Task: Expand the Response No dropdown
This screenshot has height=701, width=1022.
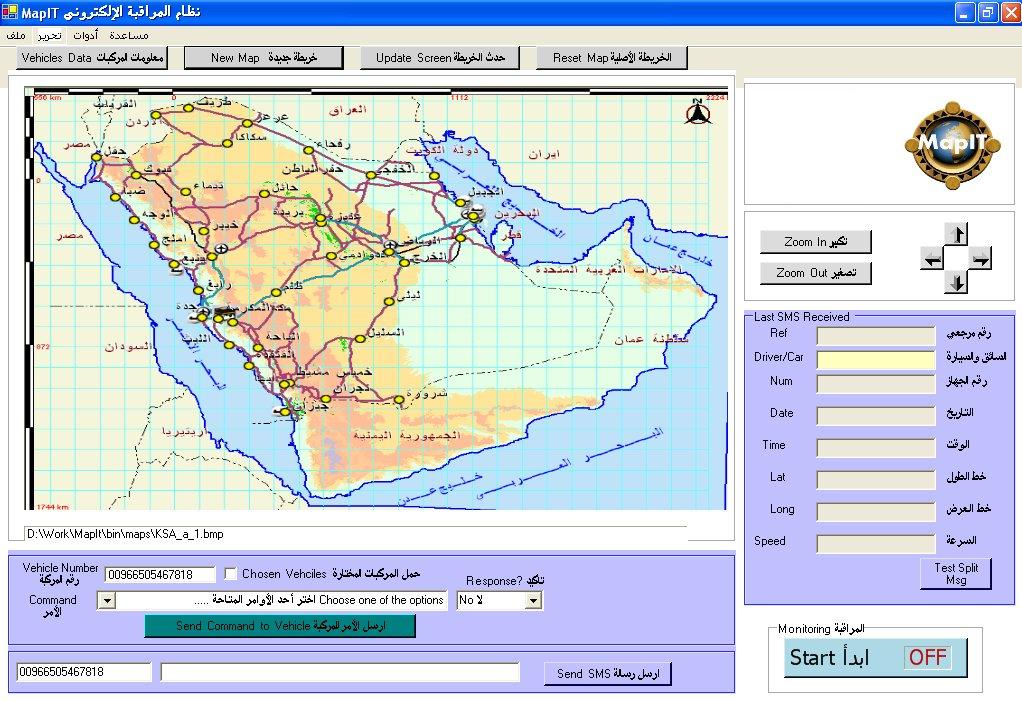Action: click(x=533, y=600)
